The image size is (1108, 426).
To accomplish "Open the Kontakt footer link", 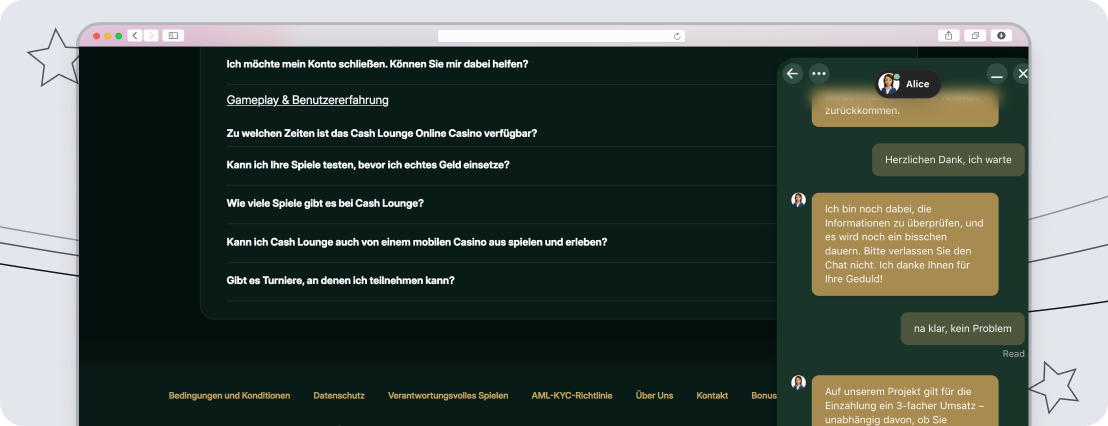I will tap(712, 396).
